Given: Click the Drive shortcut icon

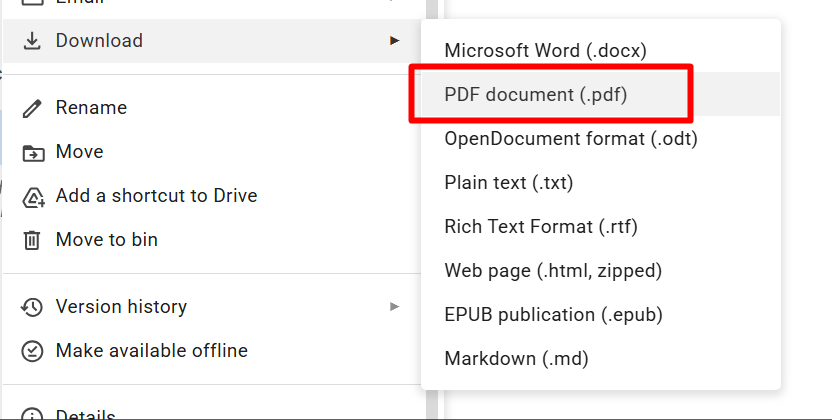Looking at the screenshot, I should pos(32,197).
